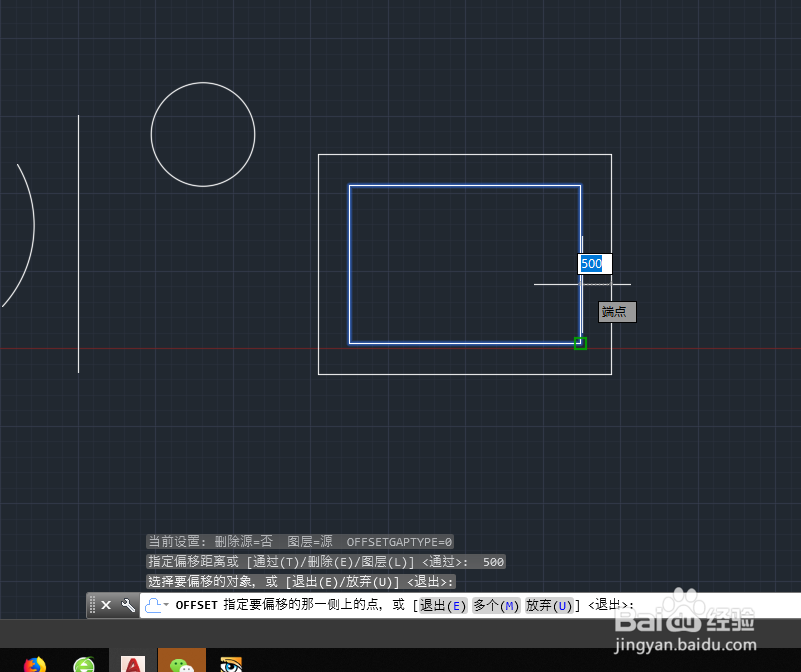Click the command history line containing OFFSETGAPTYPE=0
The image size is (801, 672).
(300, 542)
